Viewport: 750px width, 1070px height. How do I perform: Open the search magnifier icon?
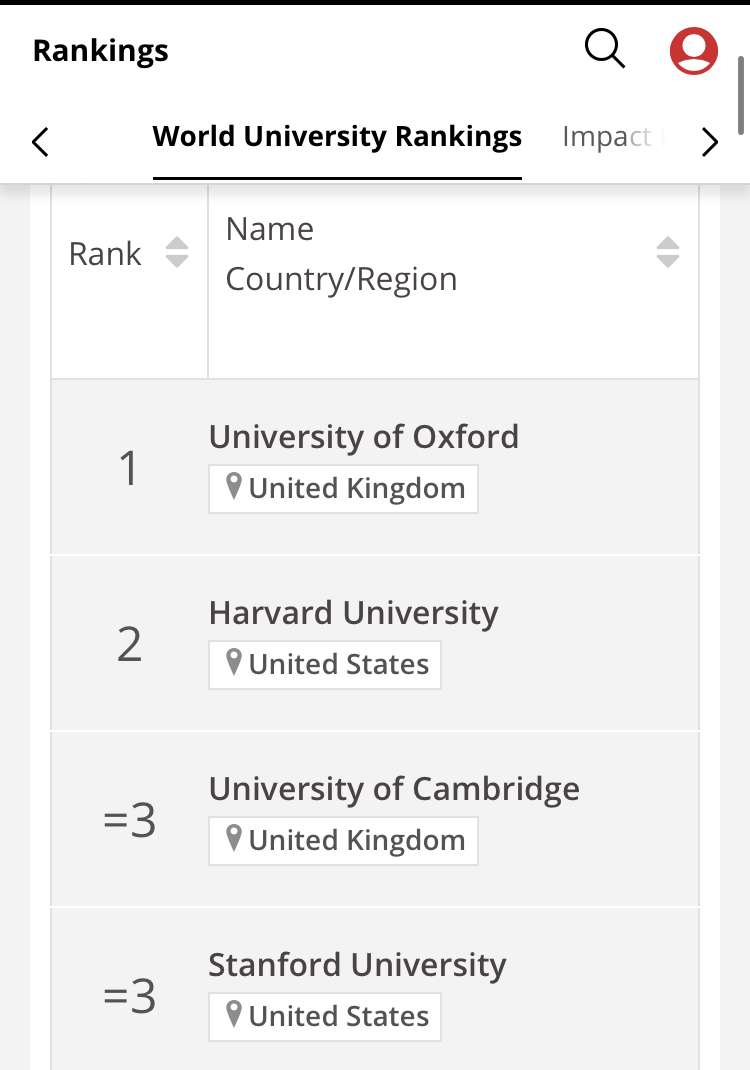[605, 49]
